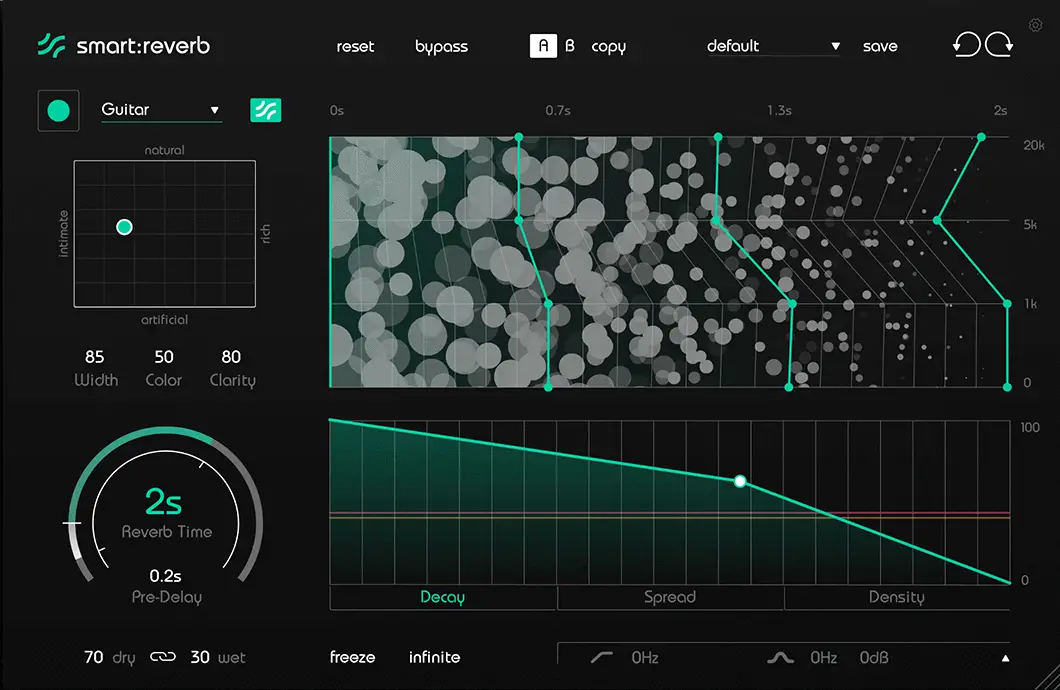Click the redo arrow icon
Image resolution: width=1060 pixels, height=690 pixels.
click(998, 45)
